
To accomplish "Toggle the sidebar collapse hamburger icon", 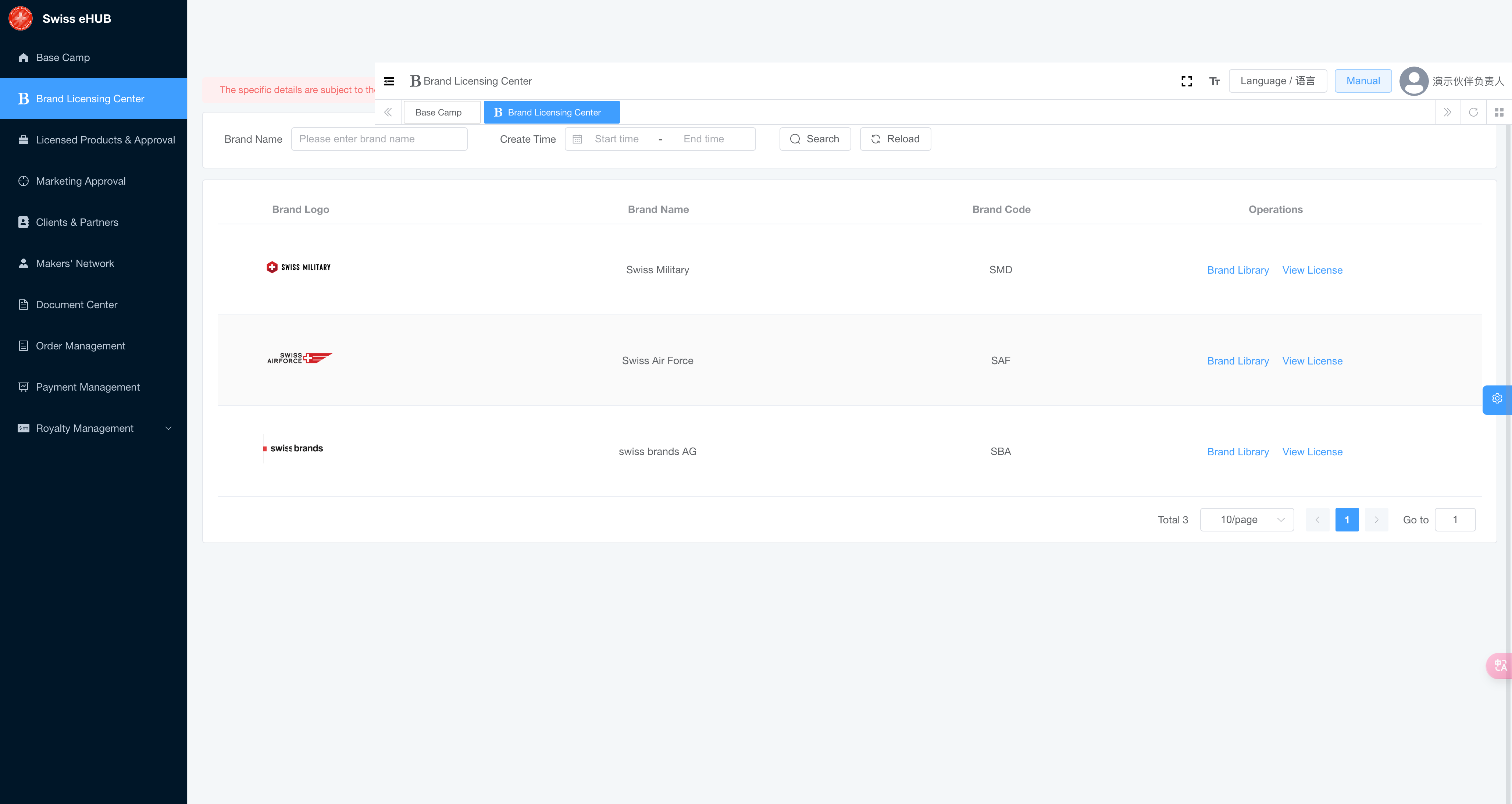I will (389, 81).
